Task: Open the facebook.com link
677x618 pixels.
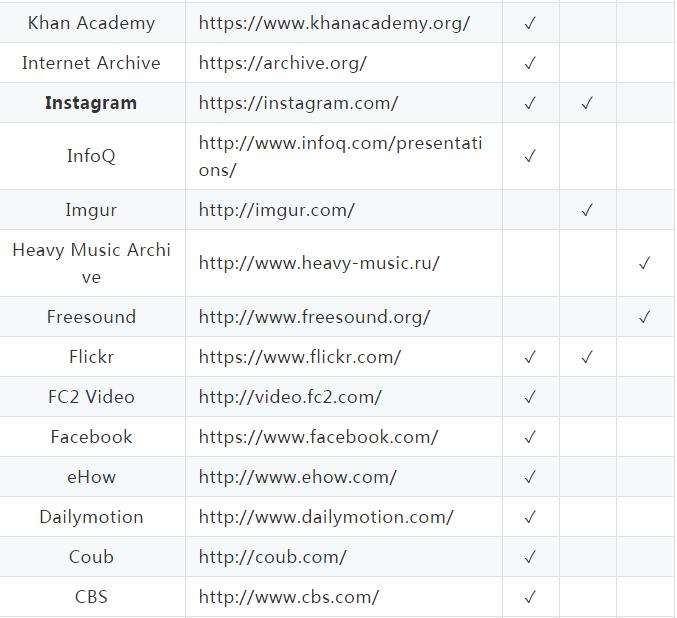Action: point(318,437)
